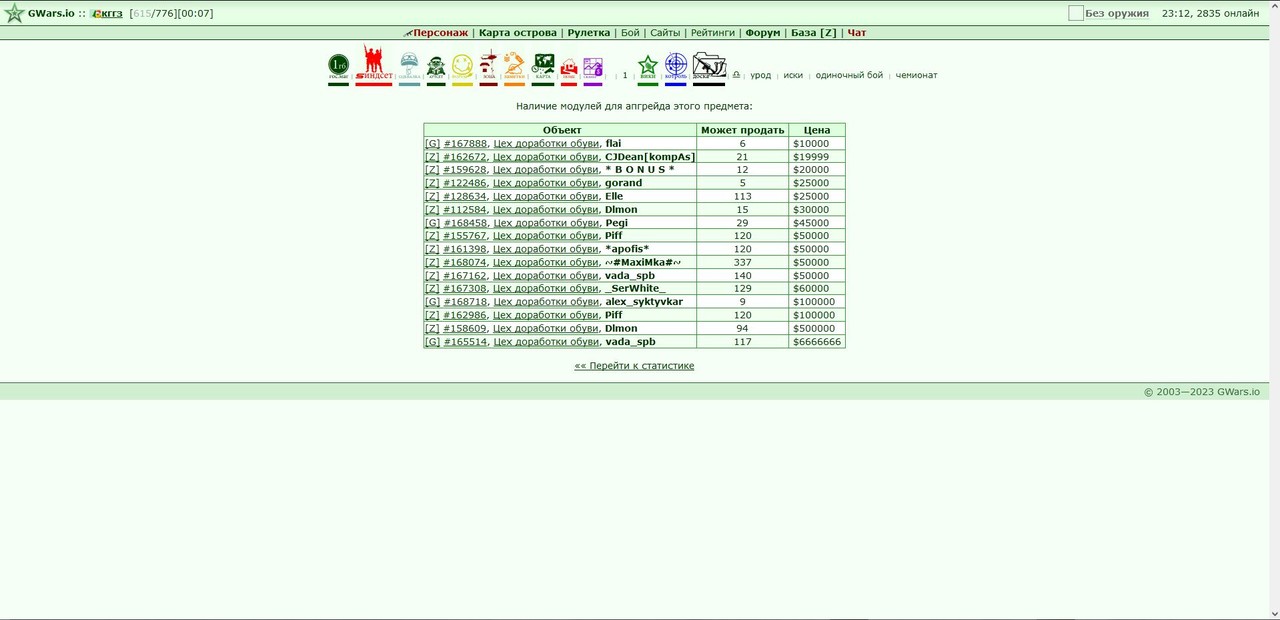This screenshot has height=620, width=1280.
Task: Open object #128634 link
Action: [465, 197]
